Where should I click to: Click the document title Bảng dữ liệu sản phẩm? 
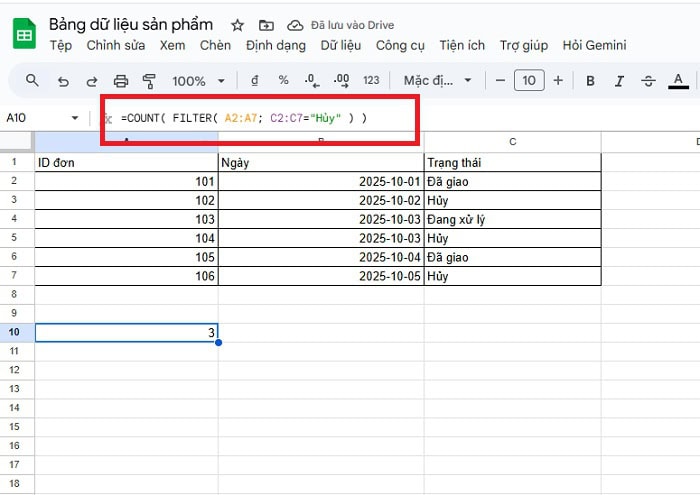pyautogui.click(x=131, y=25)
